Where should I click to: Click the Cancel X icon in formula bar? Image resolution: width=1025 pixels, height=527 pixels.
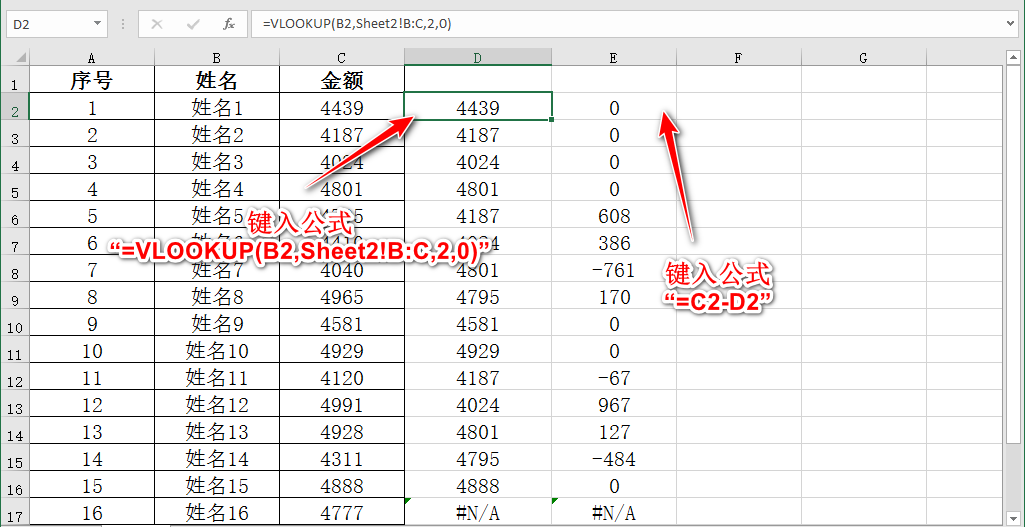pos(157,24)
